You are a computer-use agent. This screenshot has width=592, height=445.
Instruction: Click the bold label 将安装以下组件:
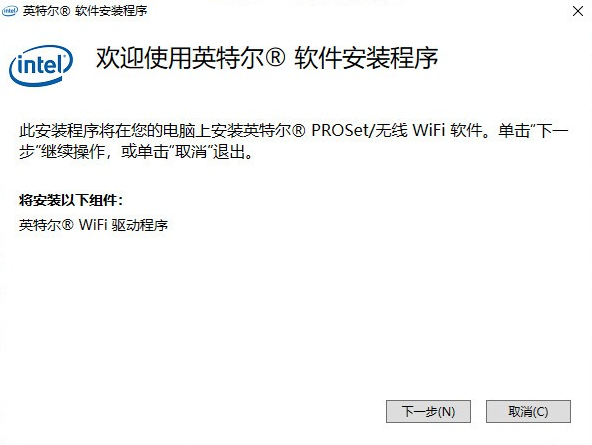tap(71, 200)
